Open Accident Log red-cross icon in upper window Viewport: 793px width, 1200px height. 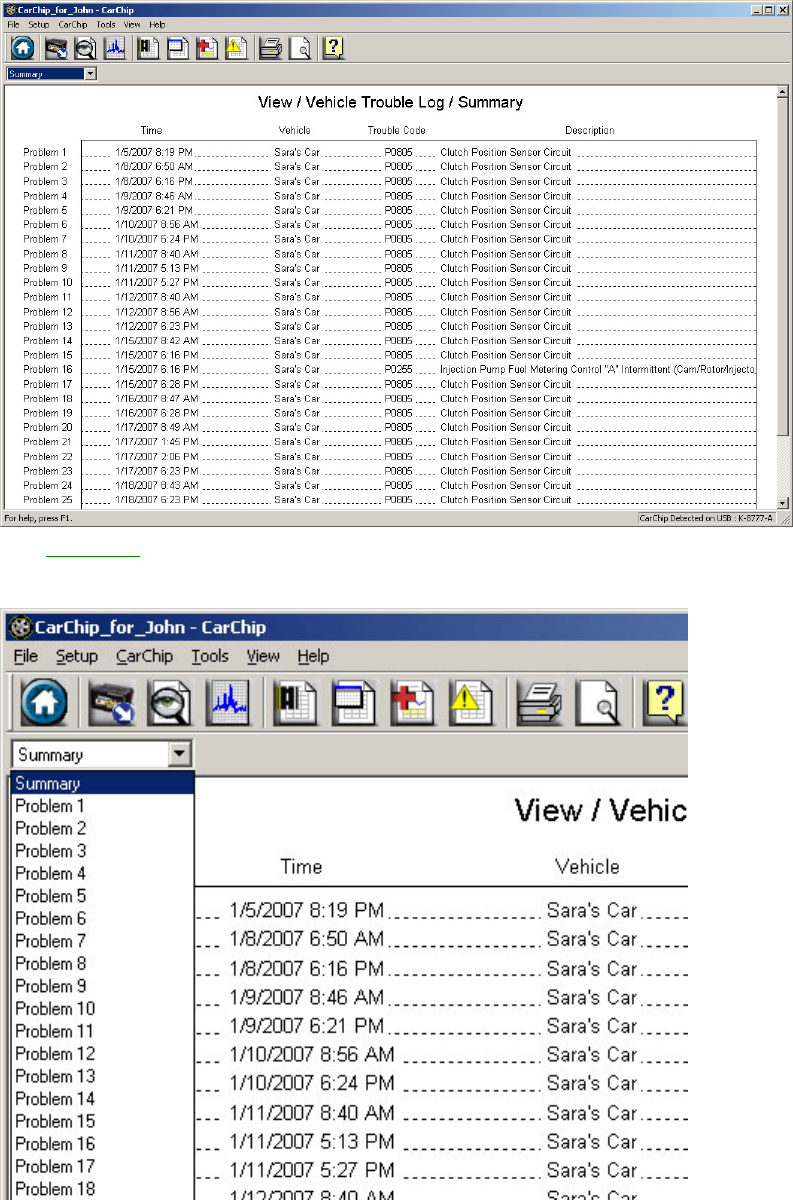point(207,47)
